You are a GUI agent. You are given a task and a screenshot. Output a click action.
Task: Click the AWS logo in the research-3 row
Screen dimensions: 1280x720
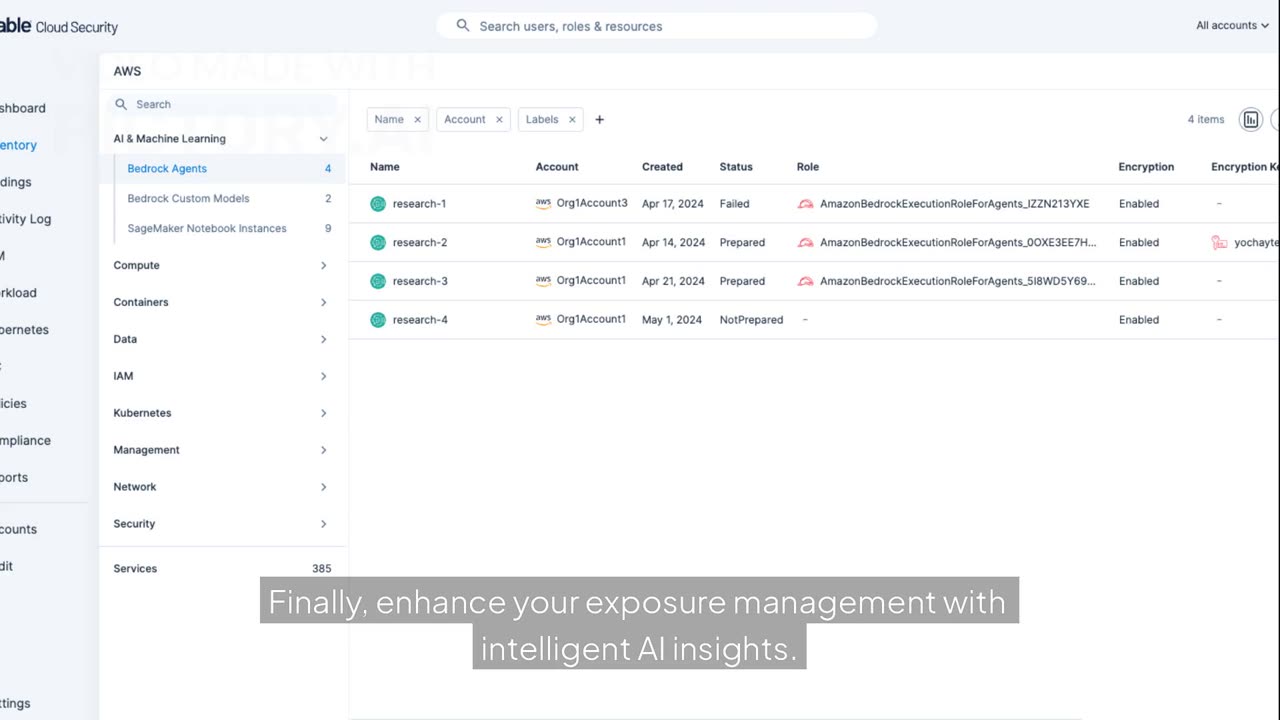point(543,281)
